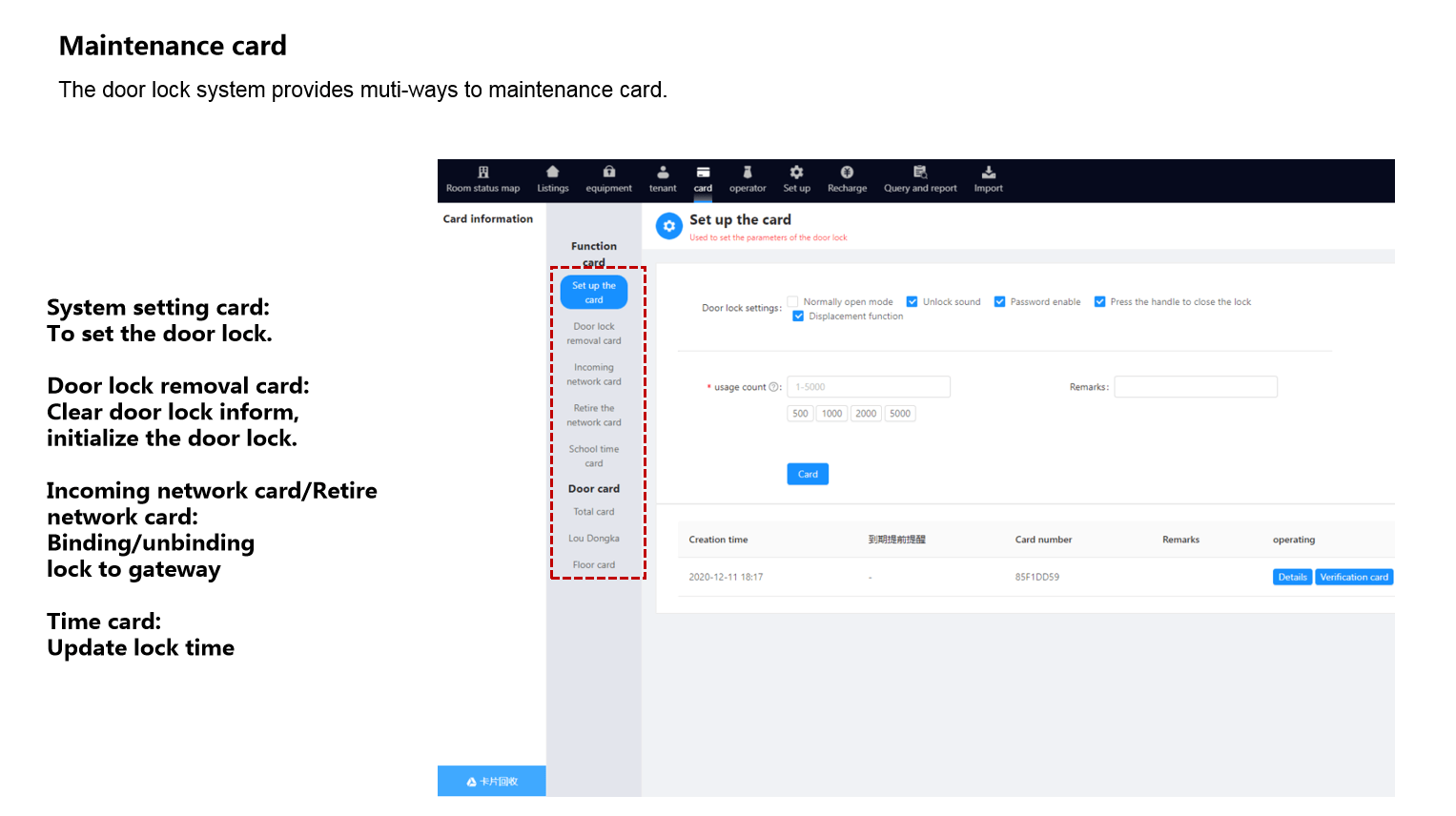Toggle Password enable checkbox

click(x=1000, y=302)
